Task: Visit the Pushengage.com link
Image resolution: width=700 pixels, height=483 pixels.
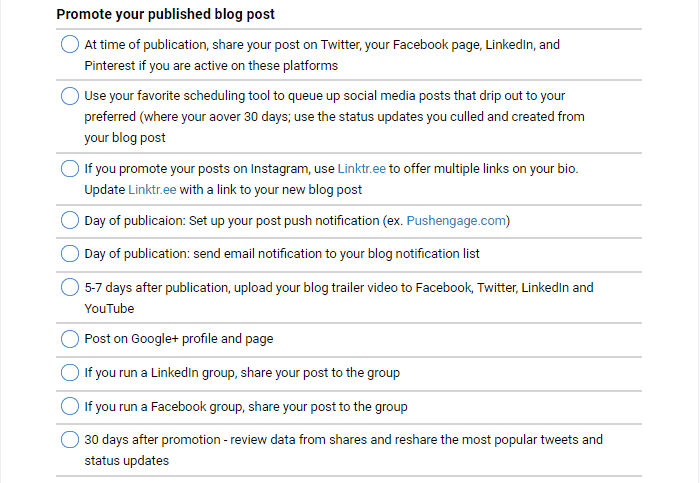Action: pos(456,221)
